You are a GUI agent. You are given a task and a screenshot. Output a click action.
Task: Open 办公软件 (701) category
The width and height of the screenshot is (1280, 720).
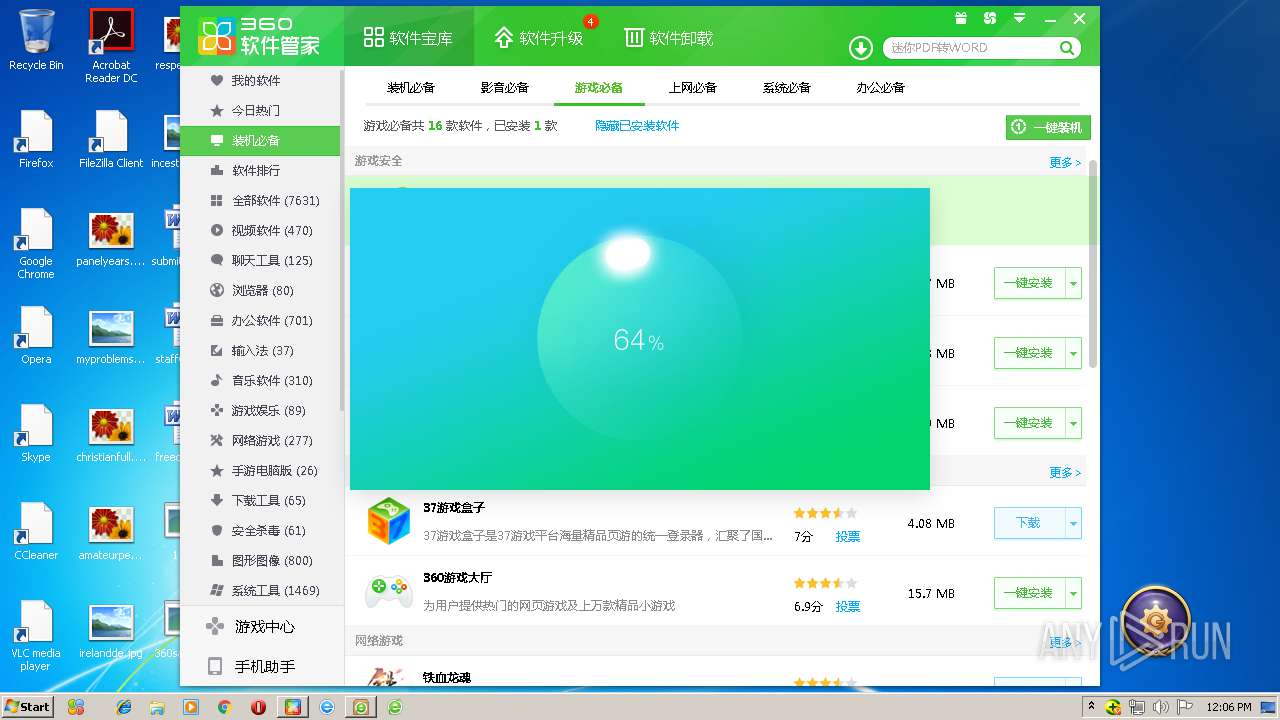260,320
